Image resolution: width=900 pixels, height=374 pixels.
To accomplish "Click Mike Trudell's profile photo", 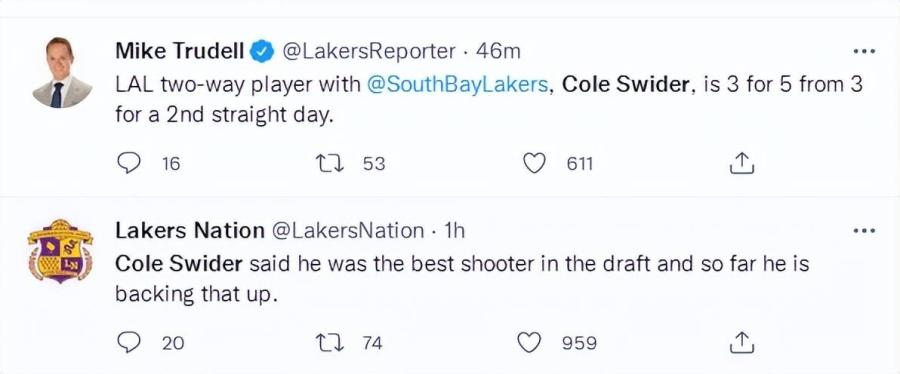I will [63, 72].
